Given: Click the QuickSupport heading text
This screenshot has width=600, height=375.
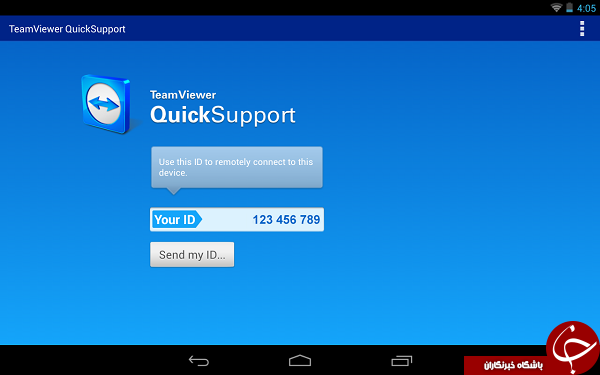Looking at the screenshot, I should click(x=223, y=115).
